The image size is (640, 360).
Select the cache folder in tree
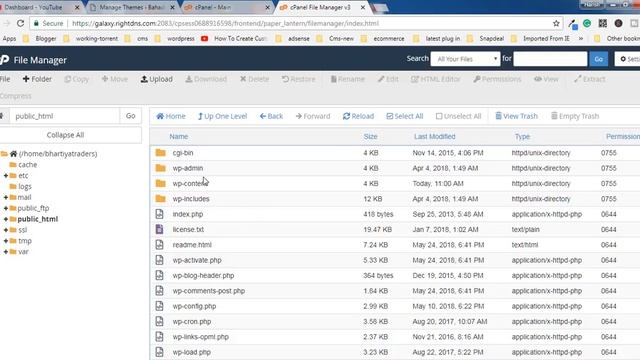[27, 165]
